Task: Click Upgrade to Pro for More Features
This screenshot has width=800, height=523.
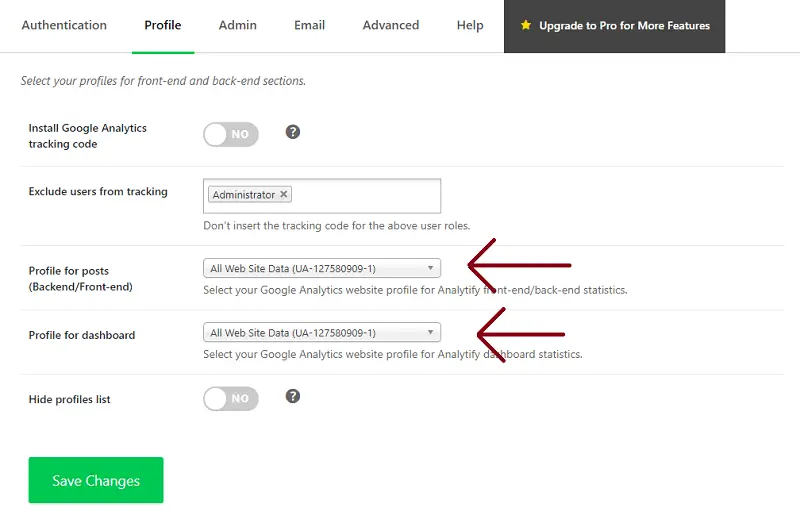Action: [x=624, y=26]
